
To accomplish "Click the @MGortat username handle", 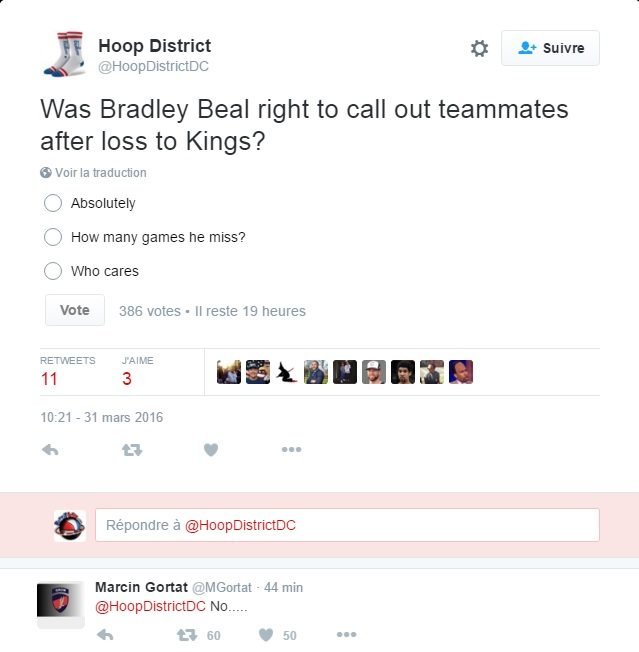I will pos(222,587).
